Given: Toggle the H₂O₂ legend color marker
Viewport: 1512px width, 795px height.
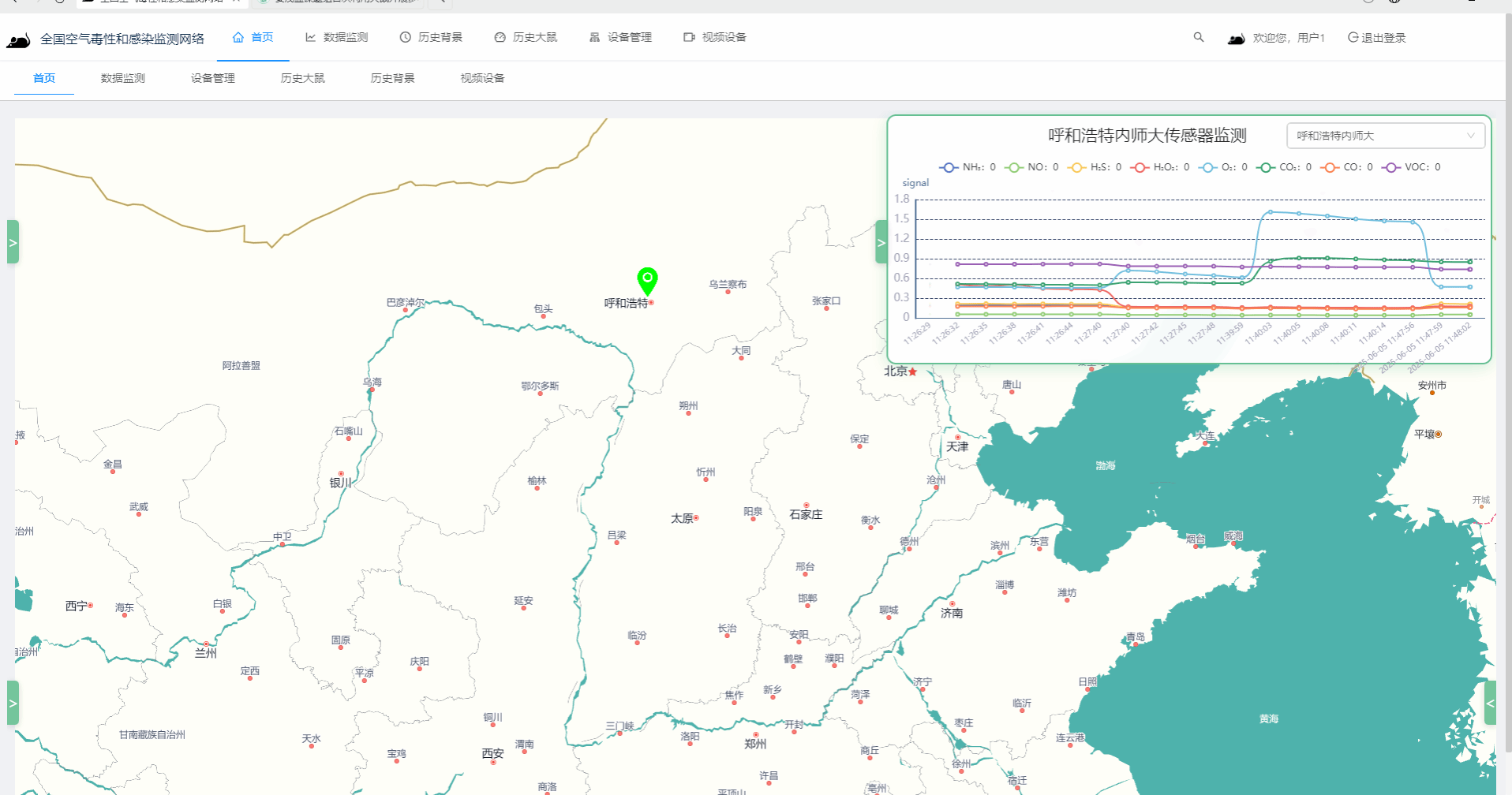Looking at the screenshot, I should [x=1140, y=167].
